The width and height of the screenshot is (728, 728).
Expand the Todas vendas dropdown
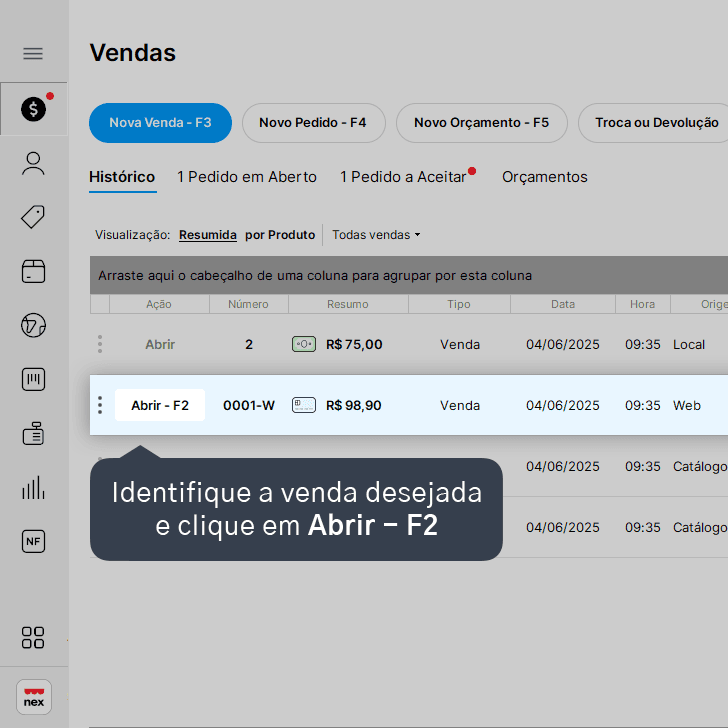376,235
